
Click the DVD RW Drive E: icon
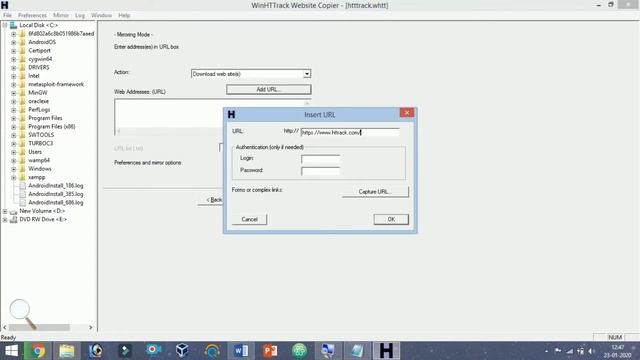click(13, 220)
